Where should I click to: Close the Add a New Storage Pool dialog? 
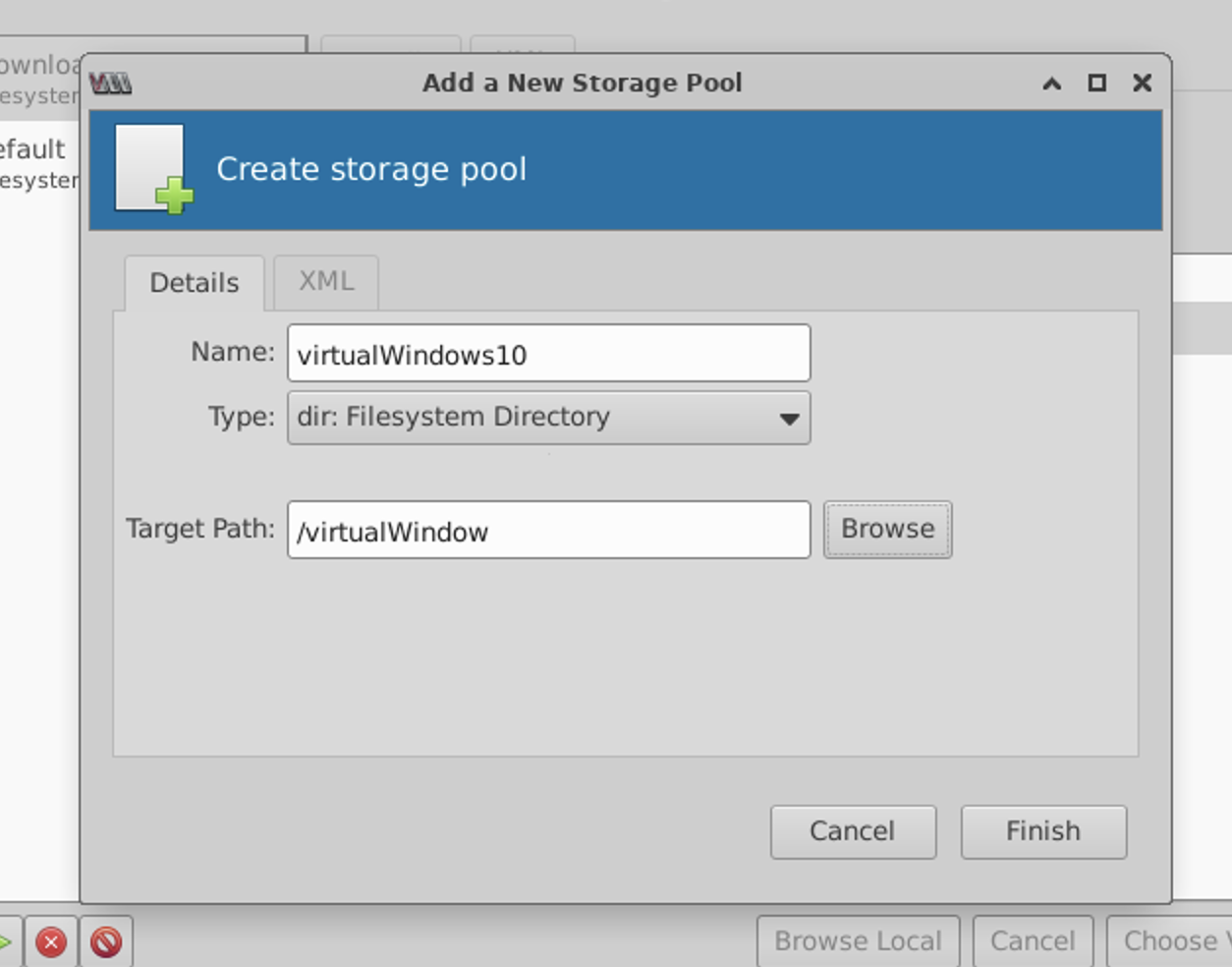(x=1142, y=84)
